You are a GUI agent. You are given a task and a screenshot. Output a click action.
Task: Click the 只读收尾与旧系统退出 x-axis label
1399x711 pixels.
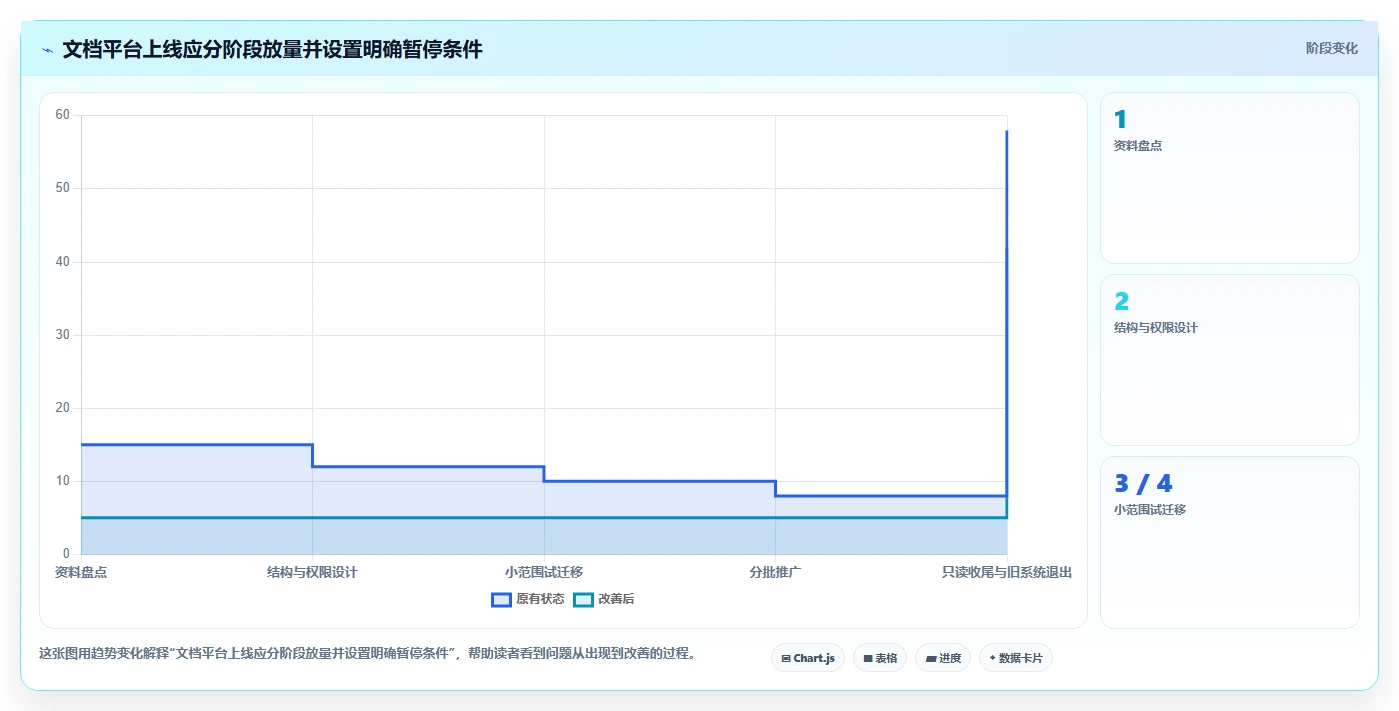coord(1007,572)
